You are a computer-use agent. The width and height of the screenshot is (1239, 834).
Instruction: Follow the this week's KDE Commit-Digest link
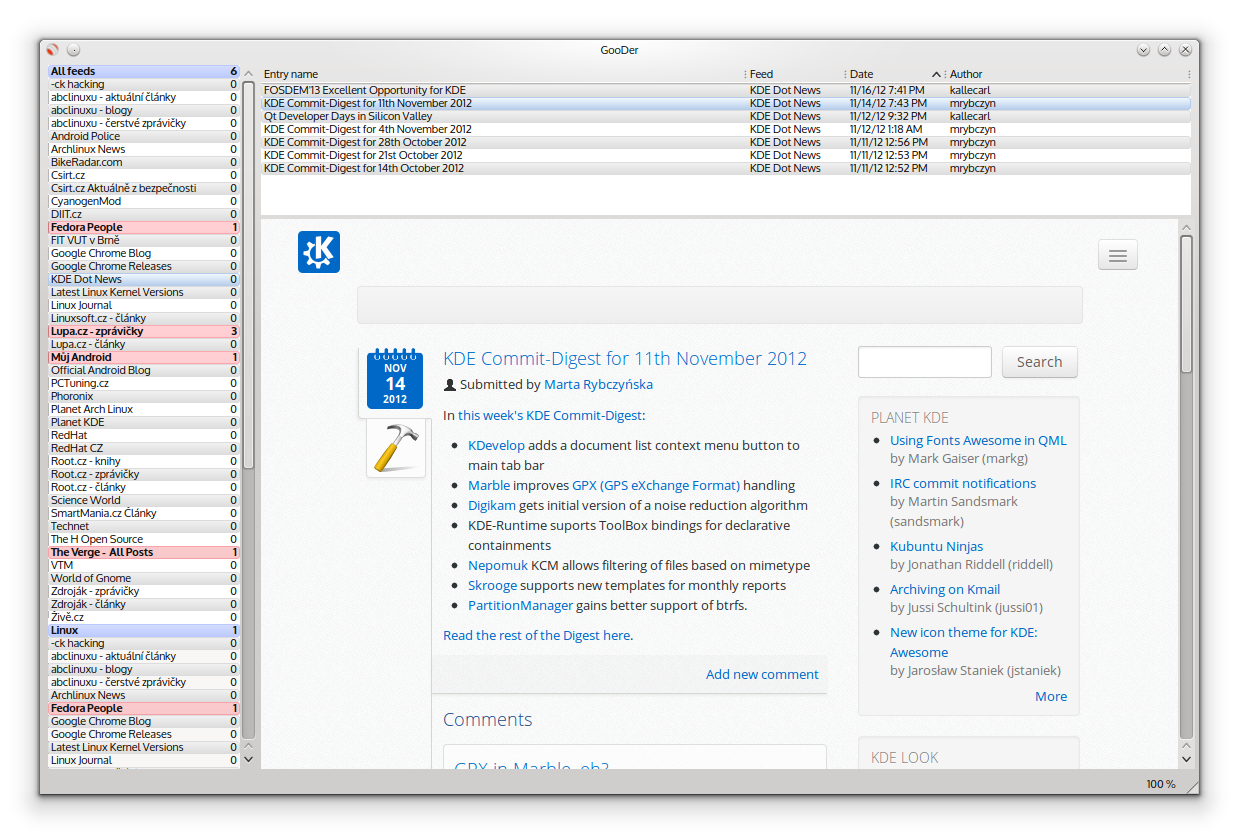(550, 415)
